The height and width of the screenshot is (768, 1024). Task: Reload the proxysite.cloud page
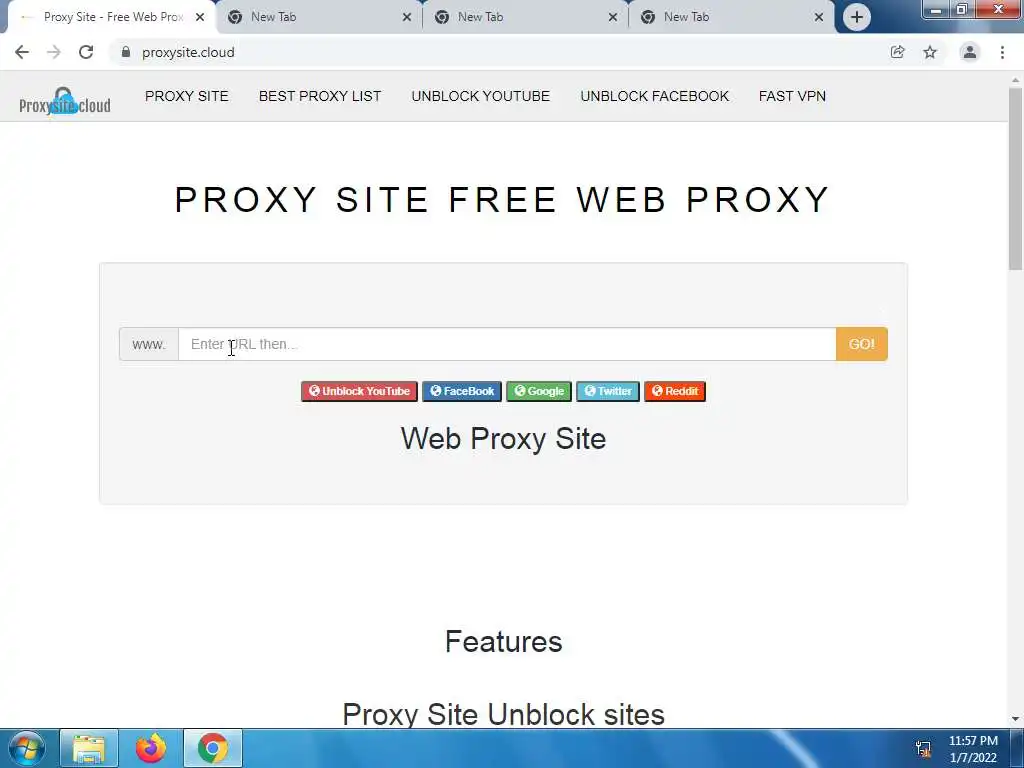(86, 52)
